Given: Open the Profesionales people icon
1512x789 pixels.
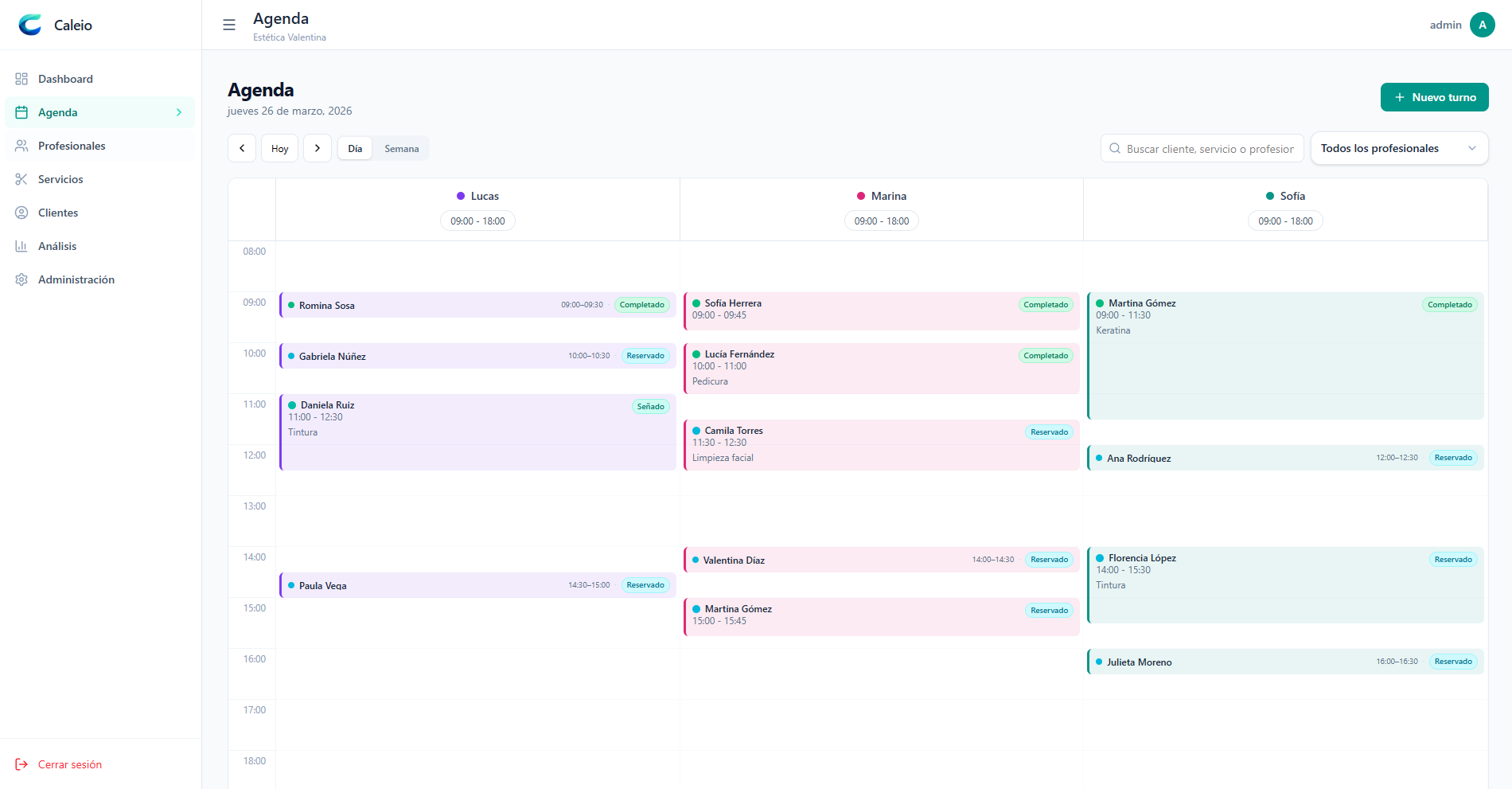Looking at the screenshot, I should coord(21,146).
